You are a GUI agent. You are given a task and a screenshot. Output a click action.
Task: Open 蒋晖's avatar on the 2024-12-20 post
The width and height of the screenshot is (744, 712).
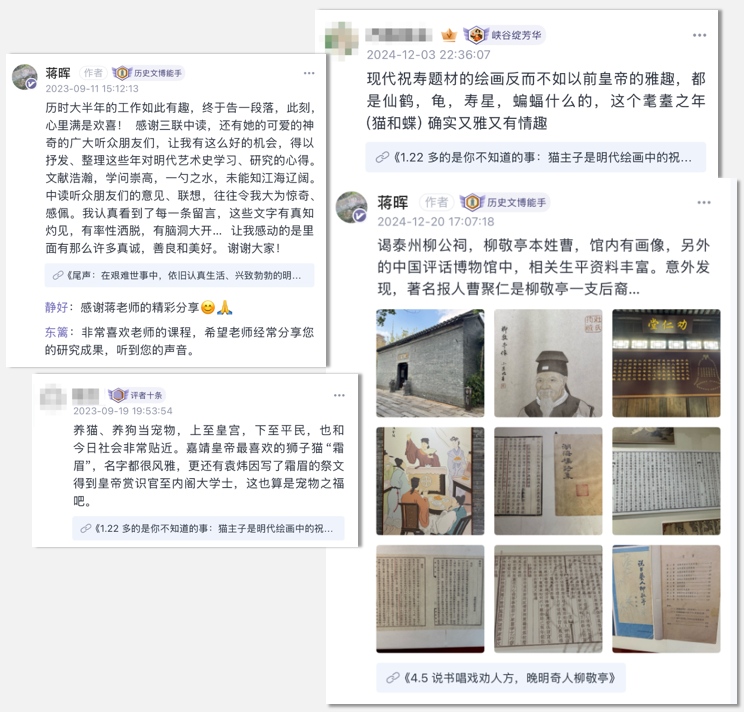(x=352, y=207)
